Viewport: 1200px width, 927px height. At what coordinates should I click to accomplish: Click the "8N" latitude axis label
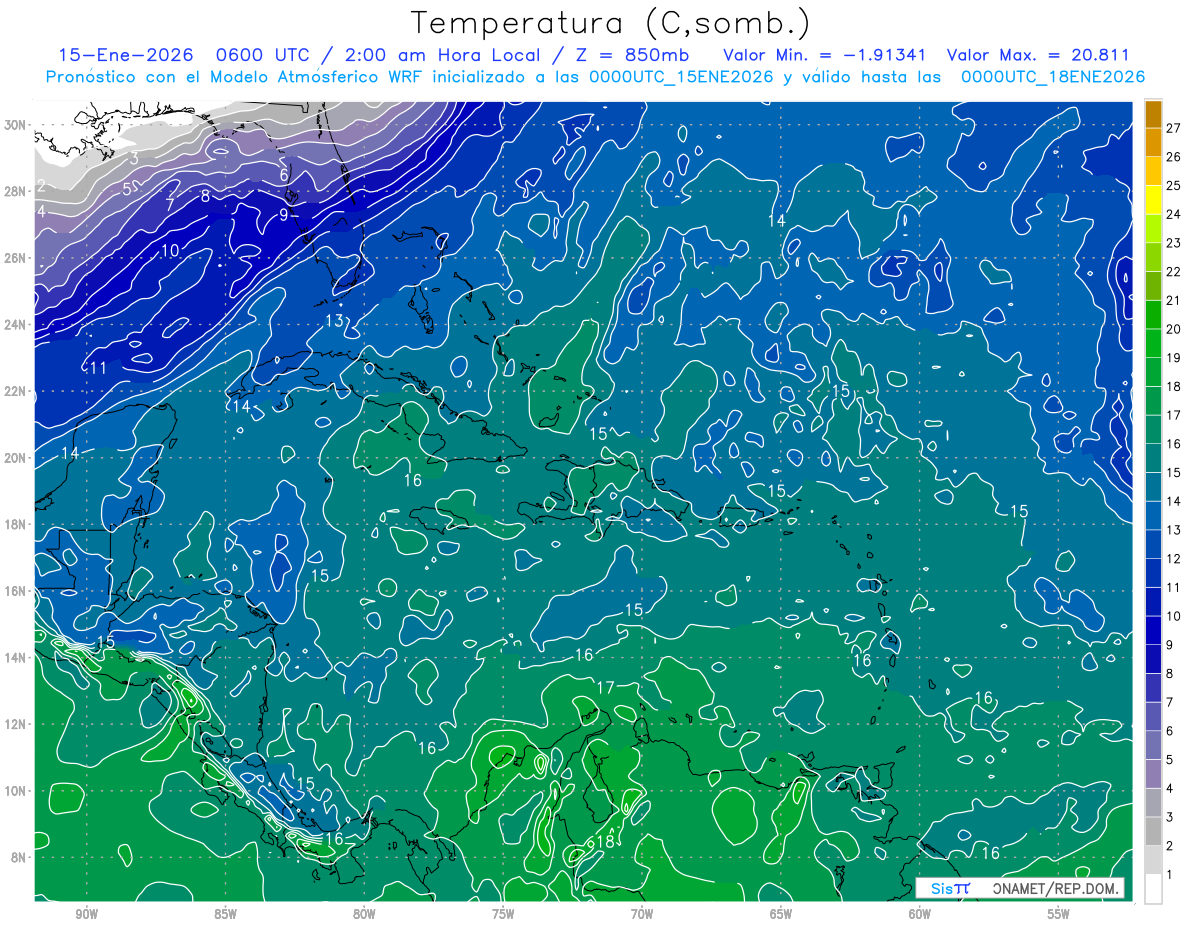[x=19, y=857]
